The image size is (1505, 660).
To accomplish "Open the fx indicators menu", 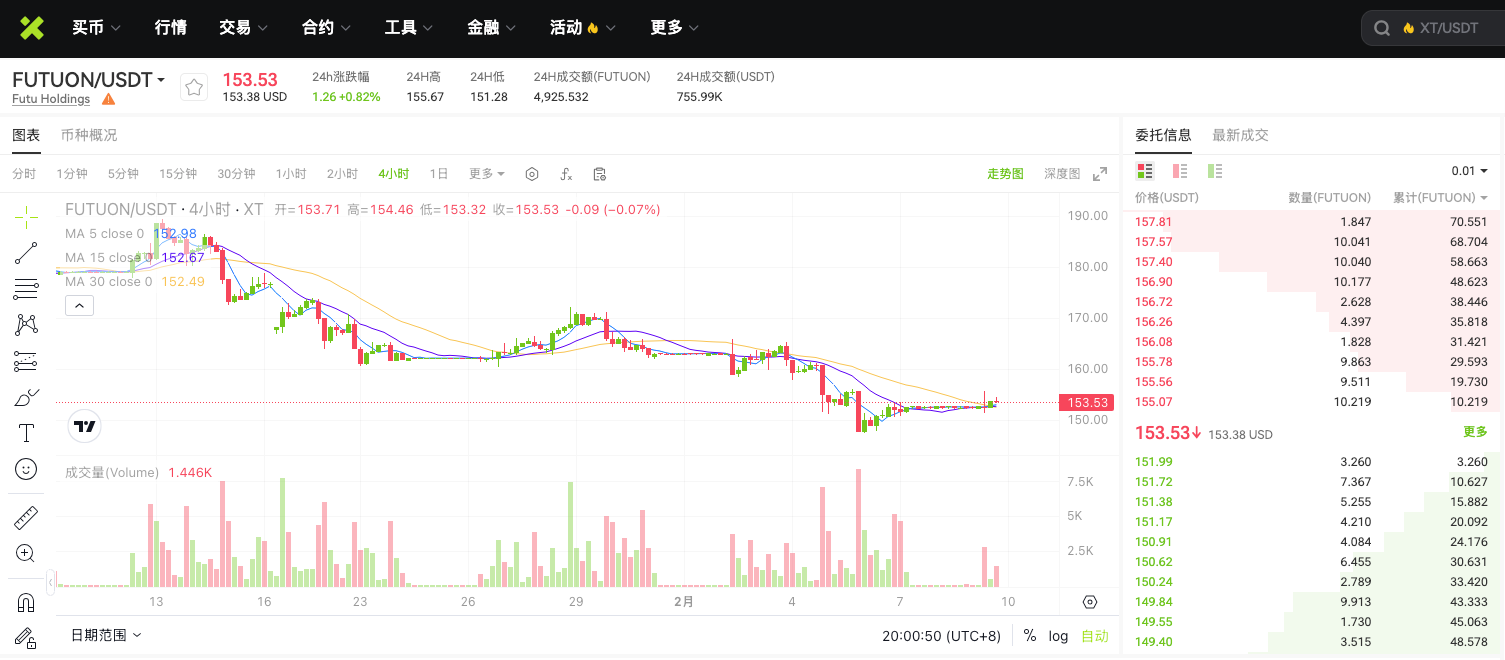I will (566, 174).
